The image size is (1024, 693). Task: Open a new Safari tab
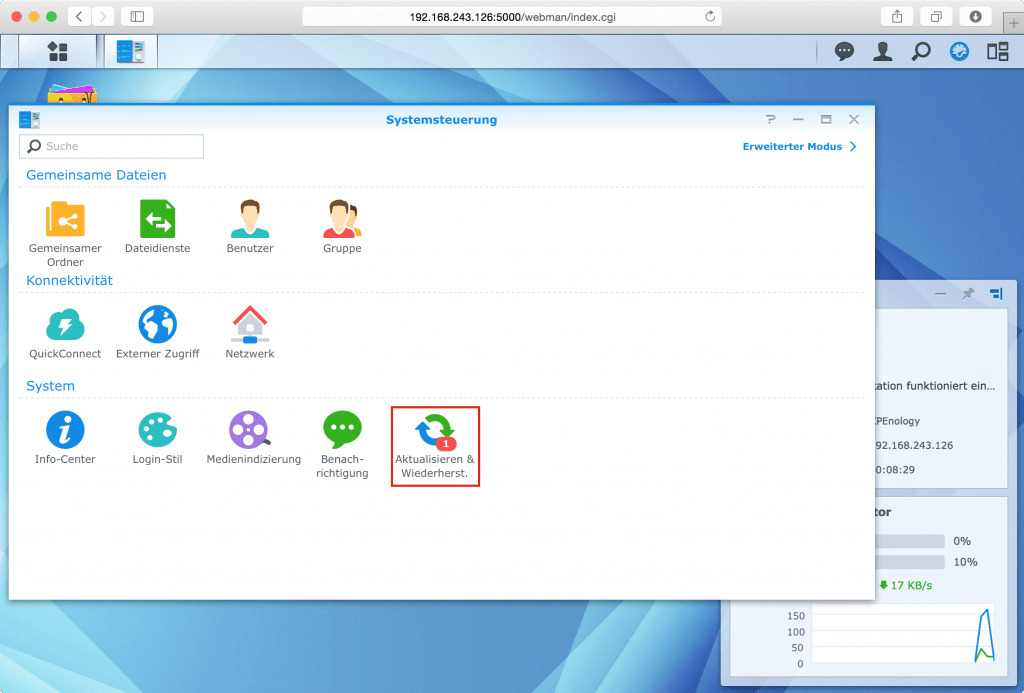tap(1013, 23)
